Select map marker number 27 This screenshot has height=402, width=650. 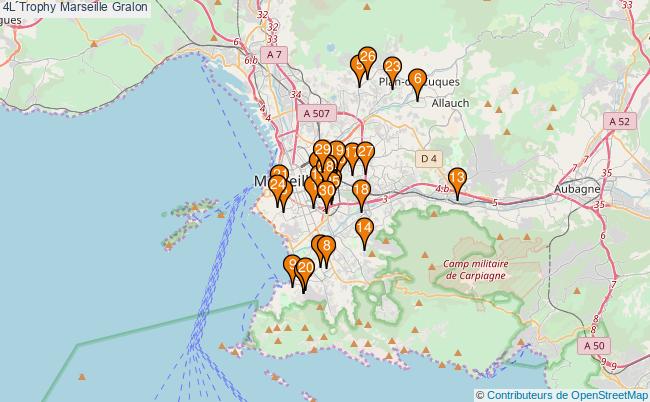(365, 153)
